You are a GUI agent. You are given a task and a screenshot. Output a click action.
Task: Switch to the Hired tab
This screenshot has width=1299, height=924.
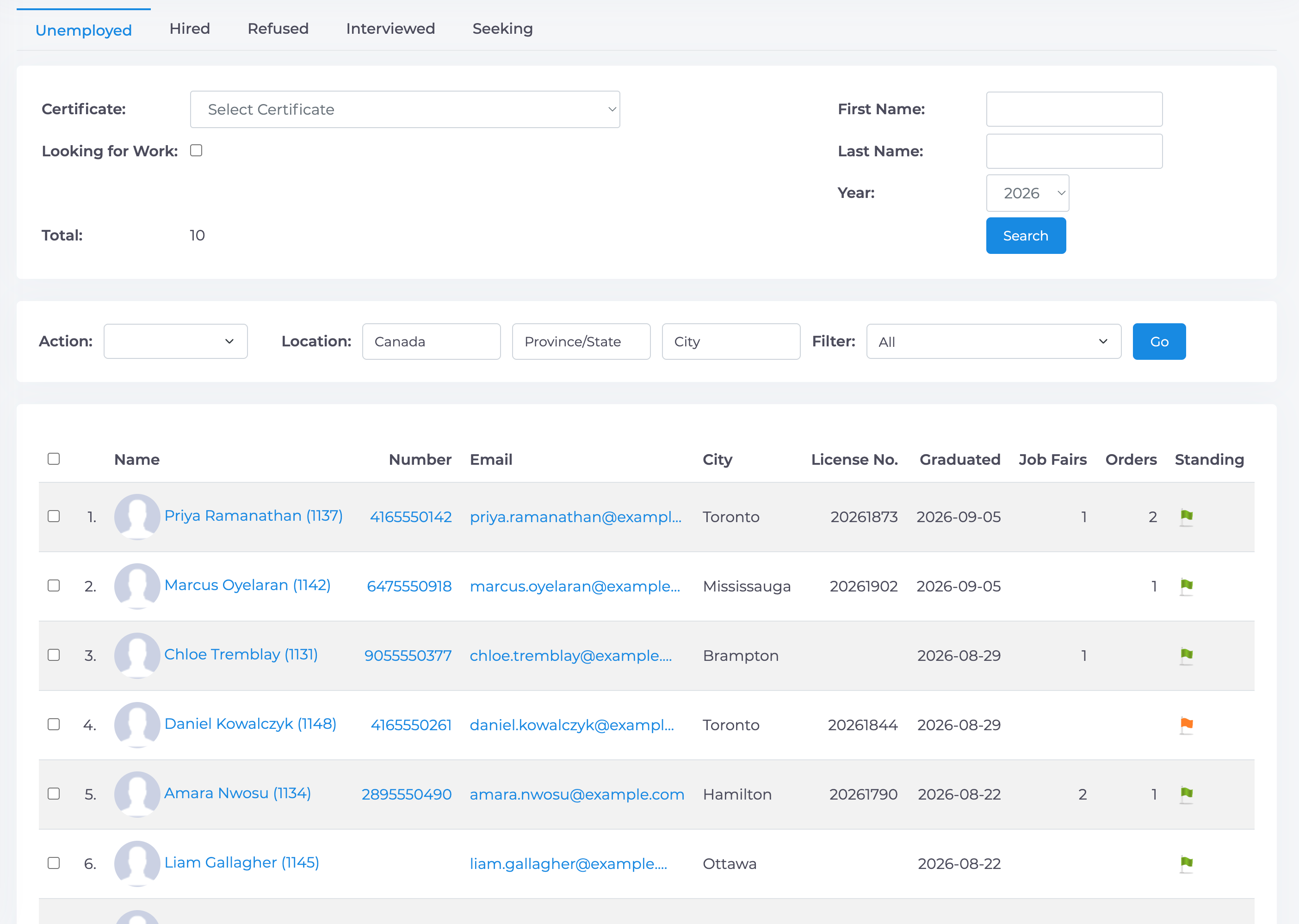point(190,29)
